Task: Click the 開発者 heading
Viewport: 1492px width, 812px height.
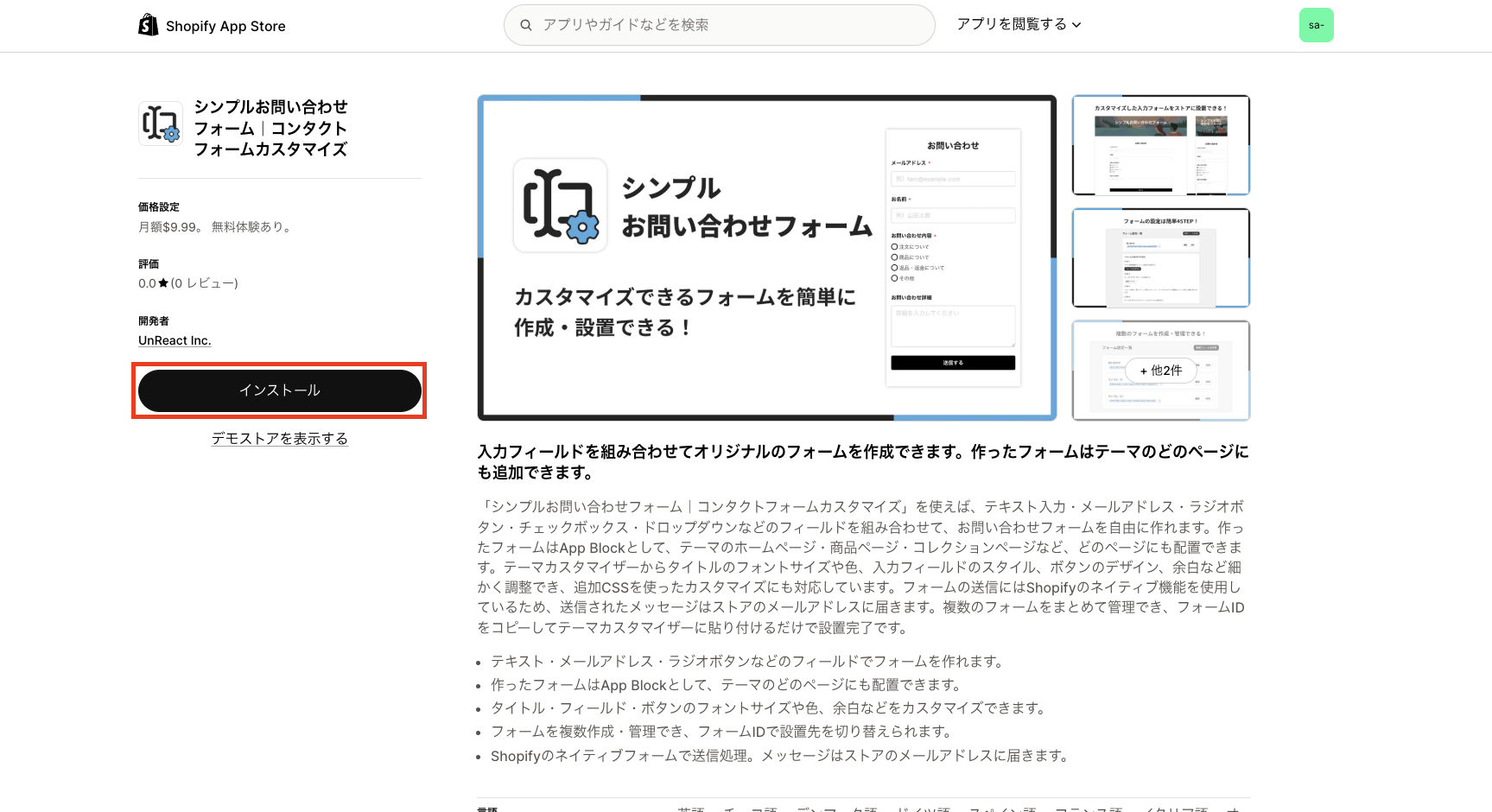Action: click(x=154, y=321)
